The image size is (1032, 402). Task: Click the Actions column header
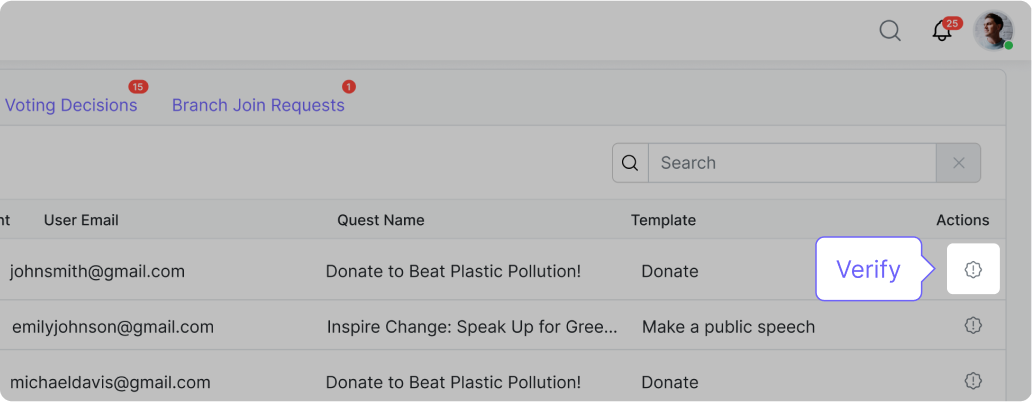click(x=962, y=220)
